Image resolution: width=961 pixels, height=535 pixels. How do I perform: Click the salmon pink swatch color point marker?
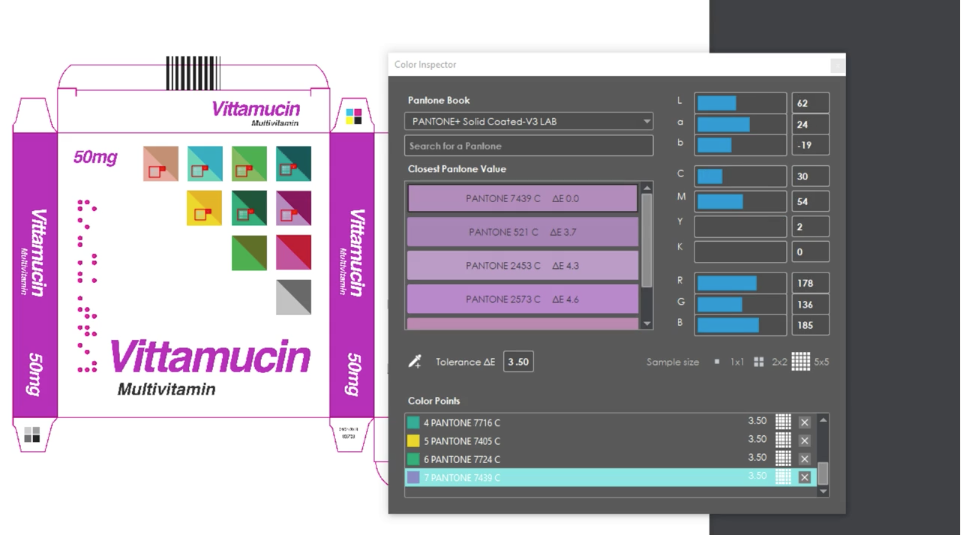[x=158, y=170]
